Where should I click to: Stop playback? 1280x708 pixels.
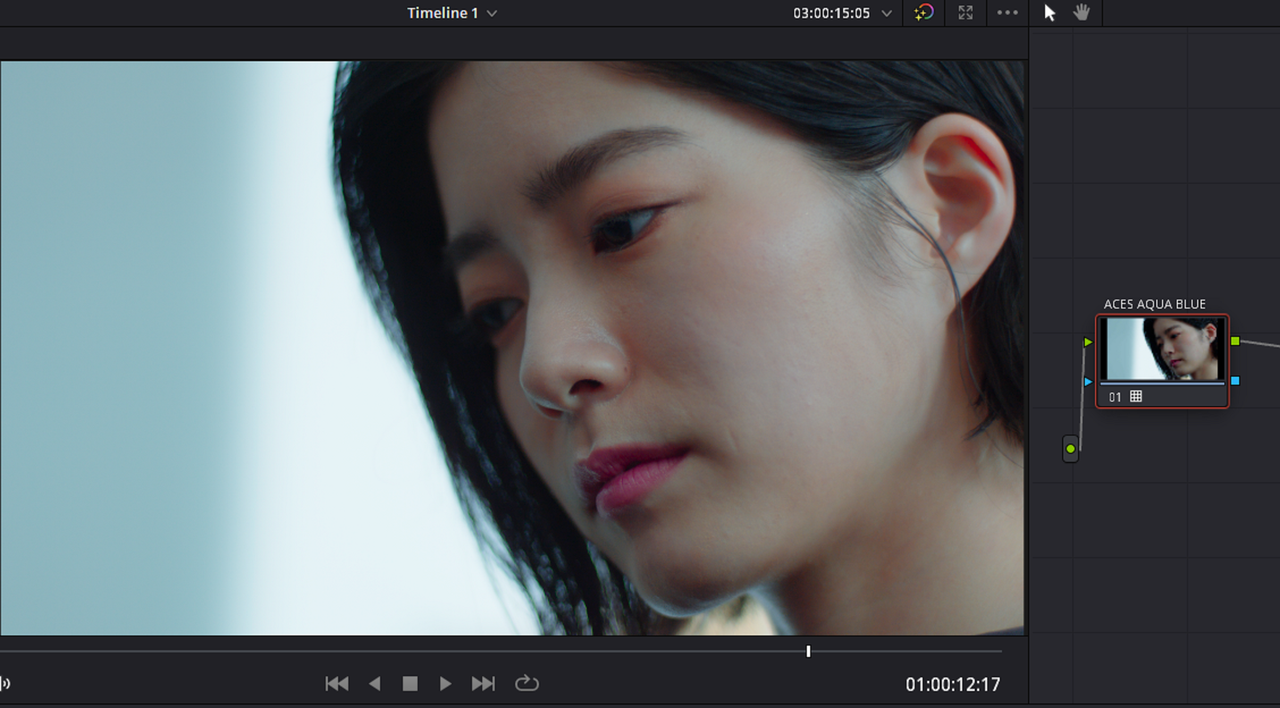(x=410, y=683)
